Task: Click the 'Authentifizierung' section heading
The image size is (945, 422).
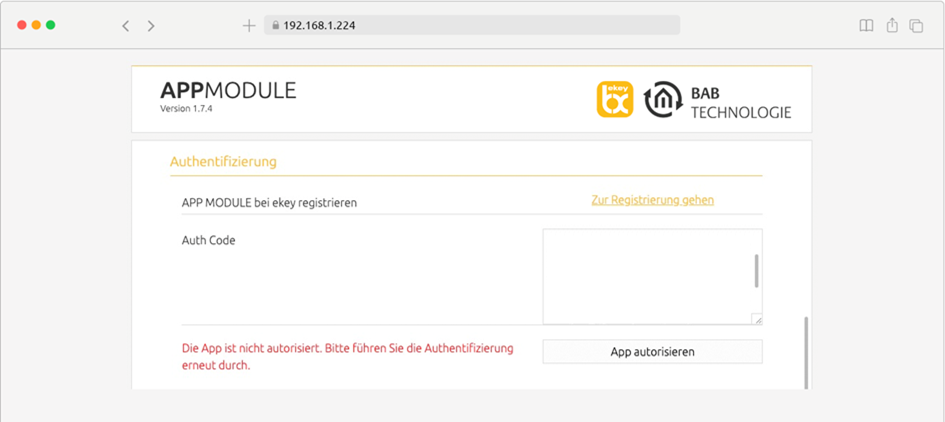Action: (x=223, y=162)
